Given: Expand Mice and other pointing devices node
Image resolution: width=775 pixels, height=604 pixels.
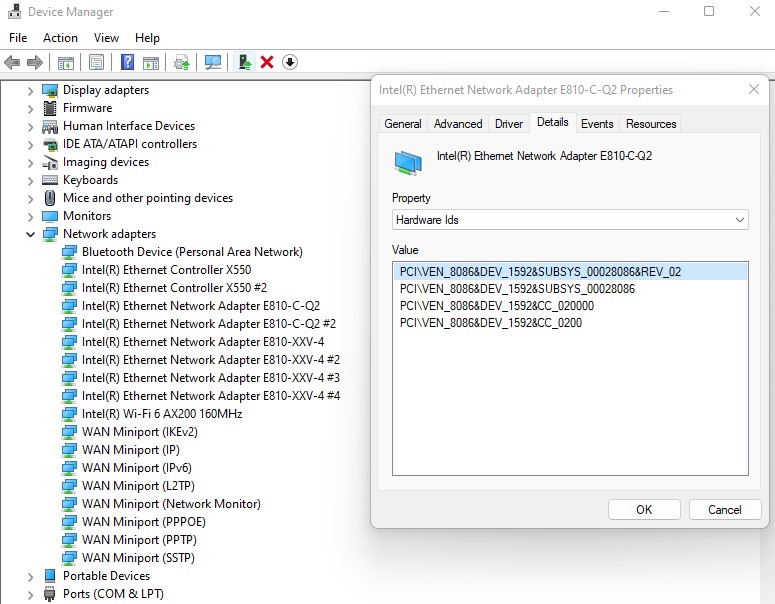Looking at the screenshot, I should [31, 199].
